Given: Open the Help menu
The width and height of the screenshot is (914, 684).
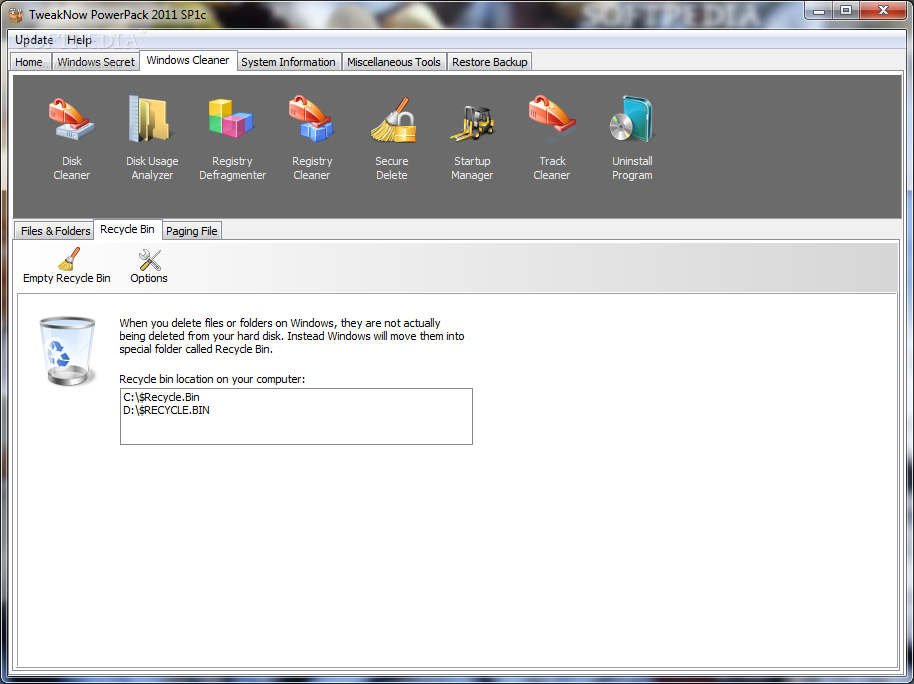Looking at the screenshot, I should pos(79,40).
